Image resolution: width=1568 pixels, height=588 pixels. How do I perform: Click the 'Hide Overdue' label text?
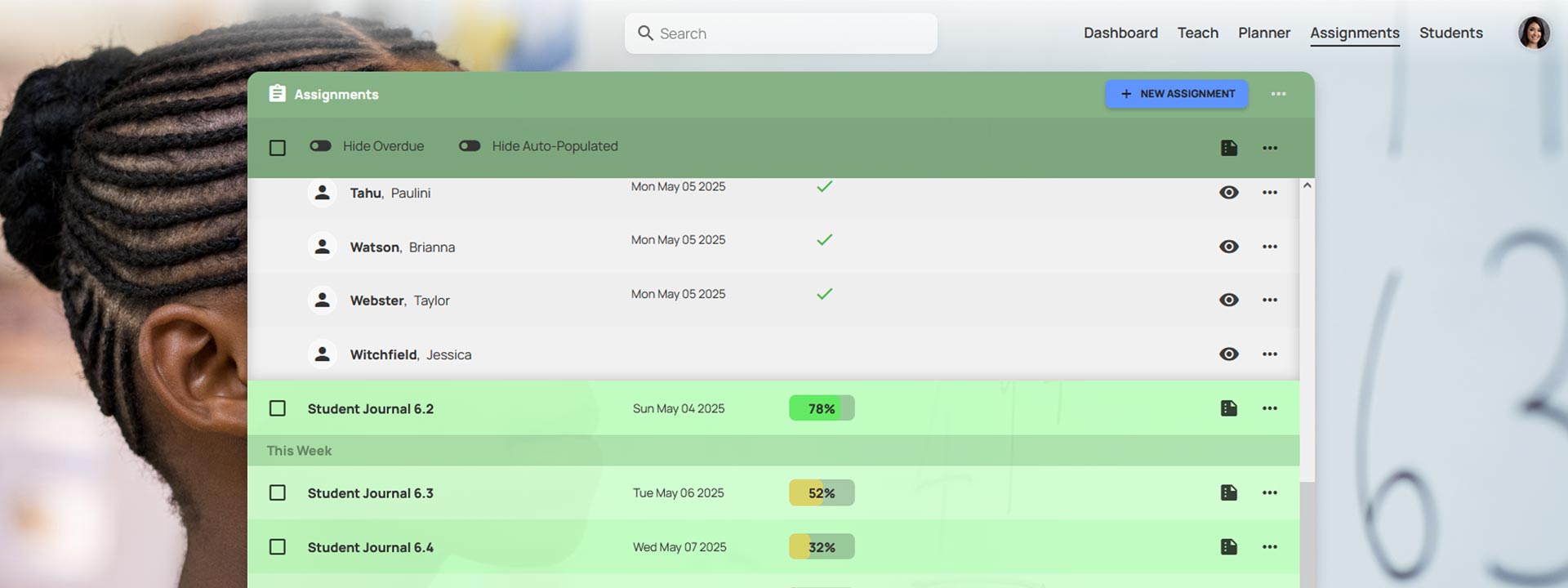click(383, 146)
